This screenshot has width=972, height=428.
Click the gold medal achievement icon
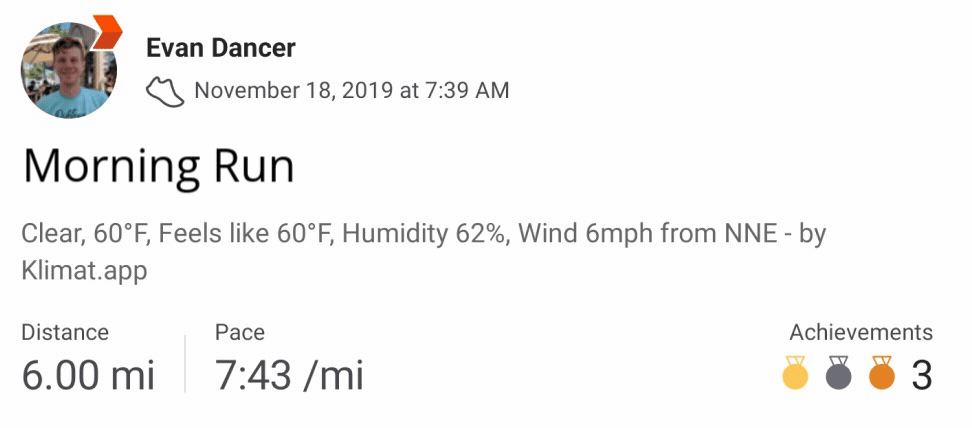pyautogui.click(x=795, y=373)
